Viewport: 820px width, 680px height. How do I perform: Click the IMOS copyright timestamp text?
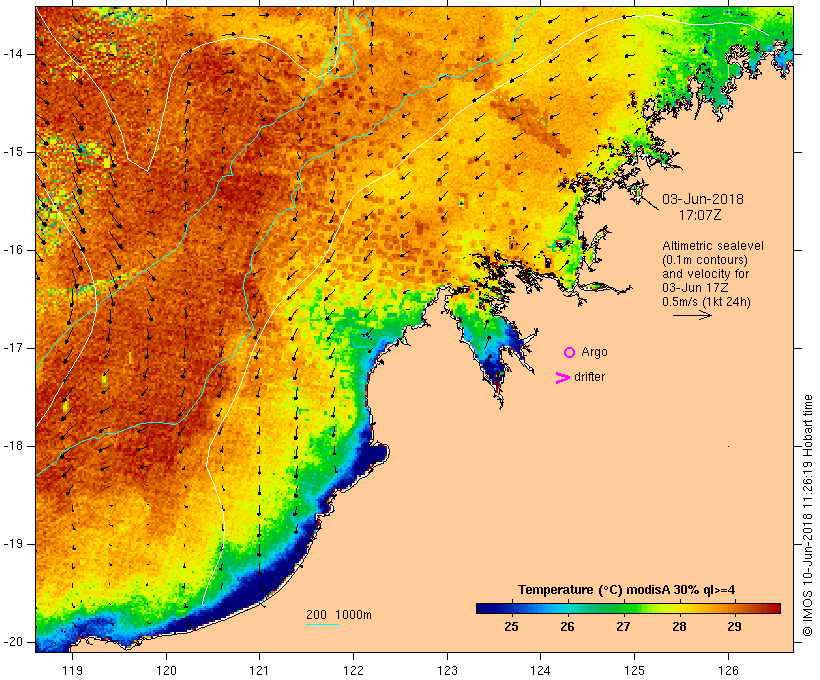tap(808, 515)
